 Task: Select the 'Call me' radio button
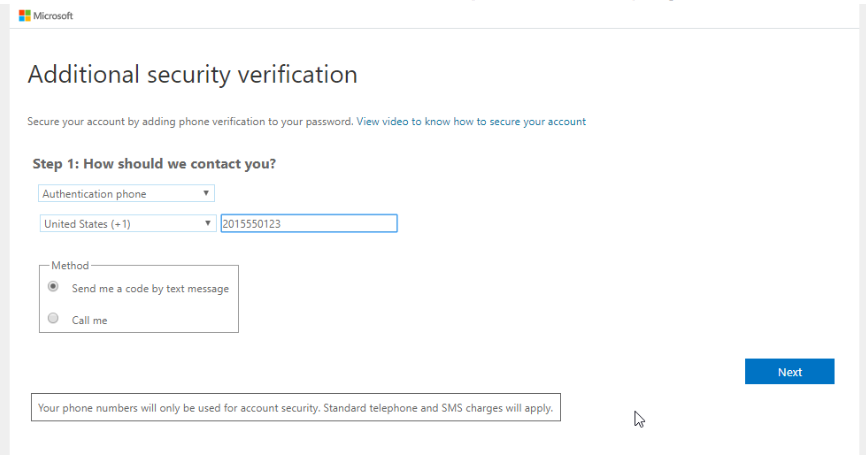(53, 319)
